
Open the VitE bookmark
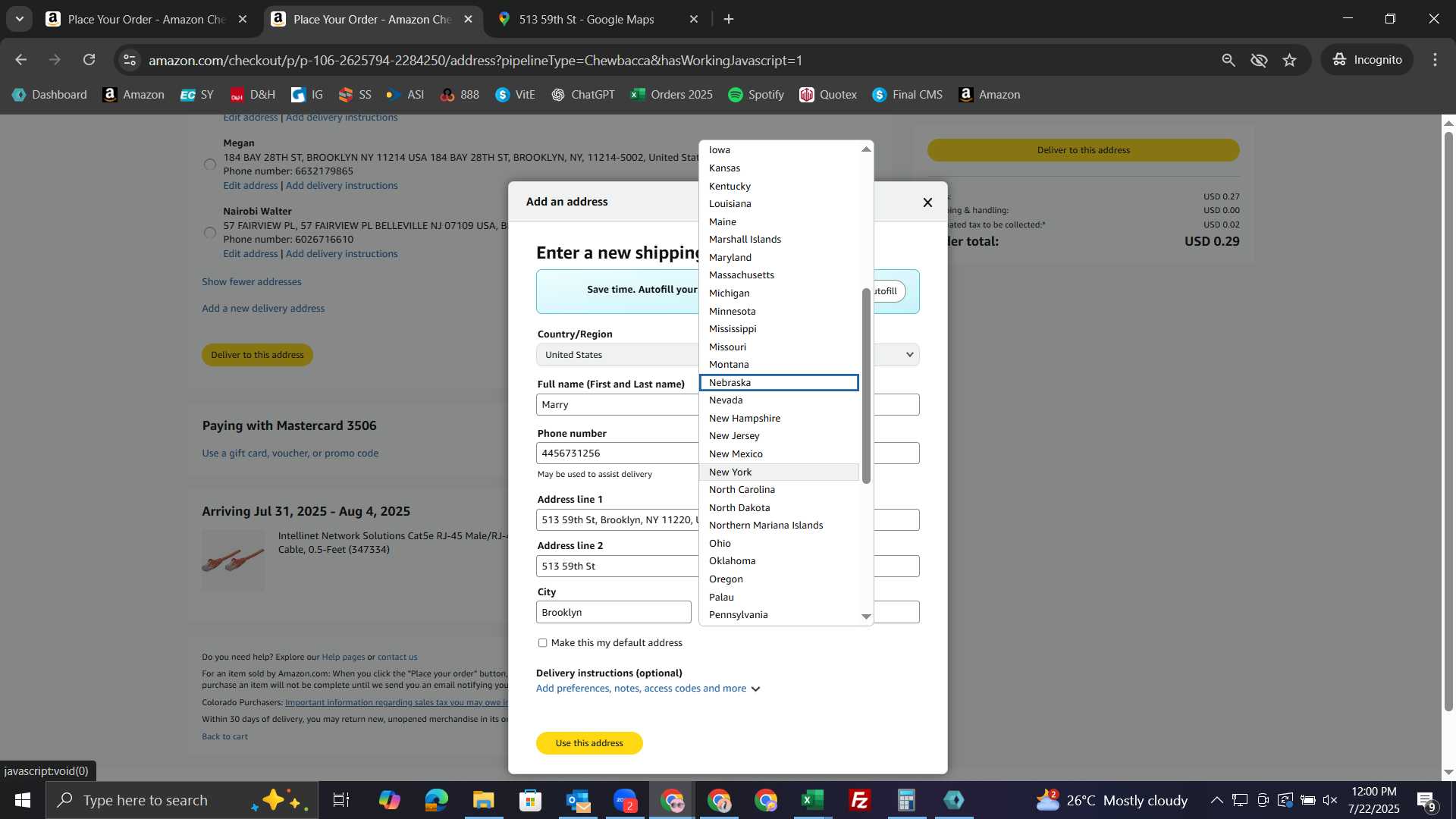pyautogui.click(x=516, y=95)
